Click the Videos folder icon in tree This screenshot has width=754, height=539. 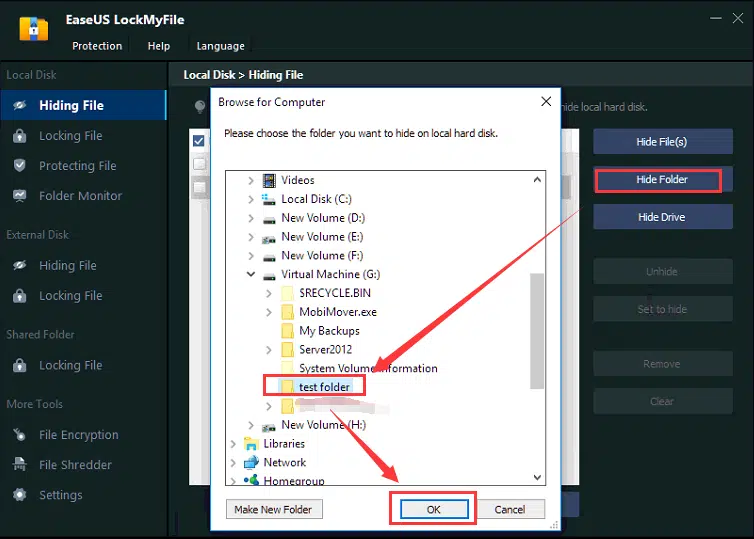click(x=269, y=180)
